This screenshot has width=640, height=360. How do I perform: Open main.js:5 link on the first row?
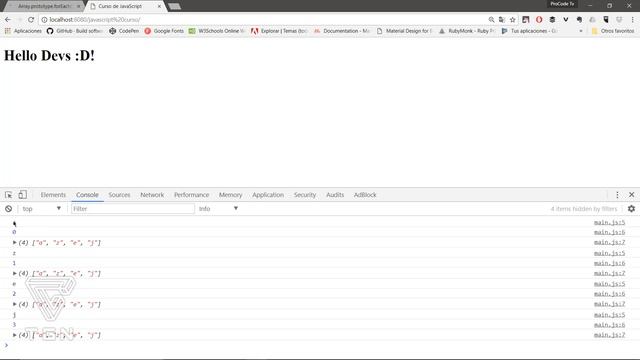[x=609, y=222]
